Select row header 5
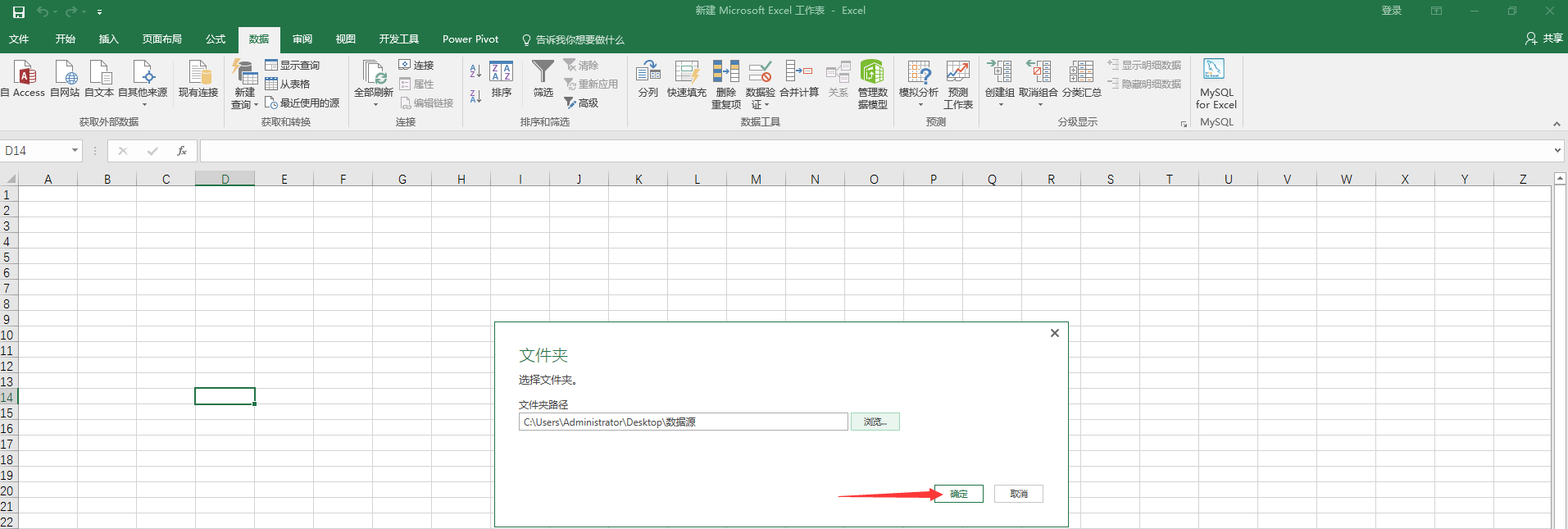 coord(7,258)
